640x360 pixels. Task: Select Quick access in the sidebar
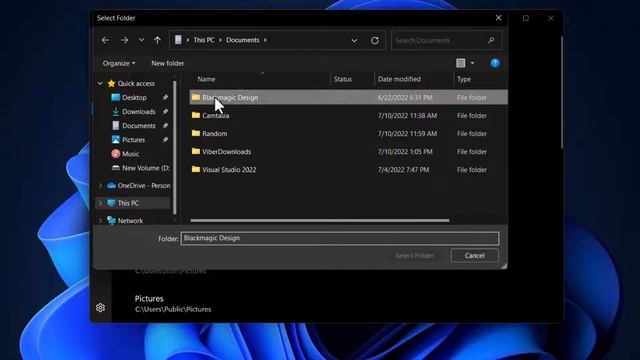[x=136, y=83]
